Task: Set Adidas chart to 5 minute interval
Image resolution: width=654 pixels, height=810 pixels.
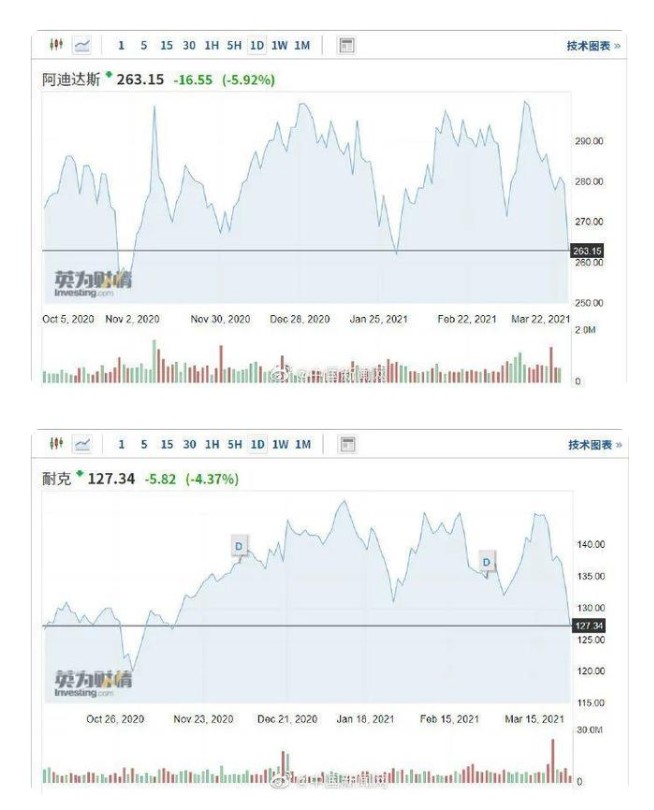Action: coord(144,45)
